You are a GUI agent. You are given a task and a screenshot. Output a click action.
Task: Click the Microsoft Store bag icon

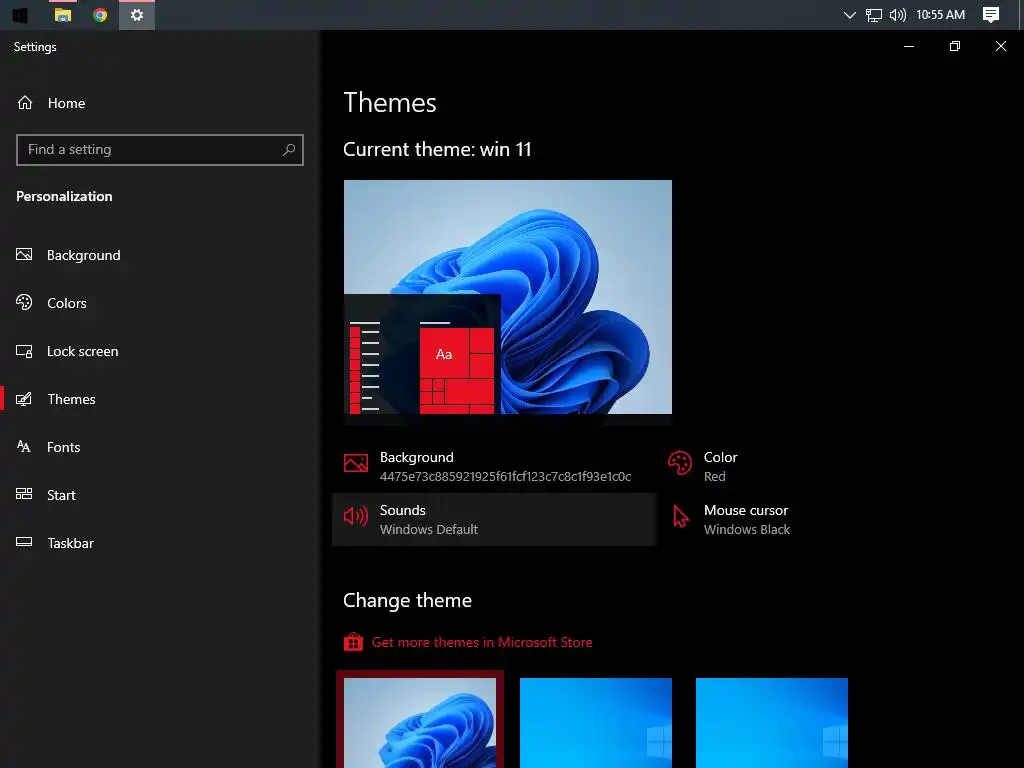[353, 642]
